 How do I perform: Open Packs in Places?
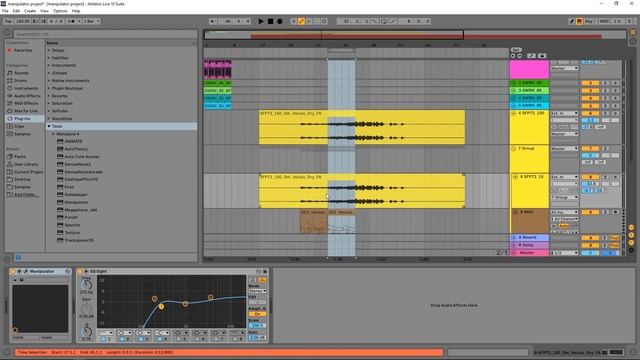[20, 157]
